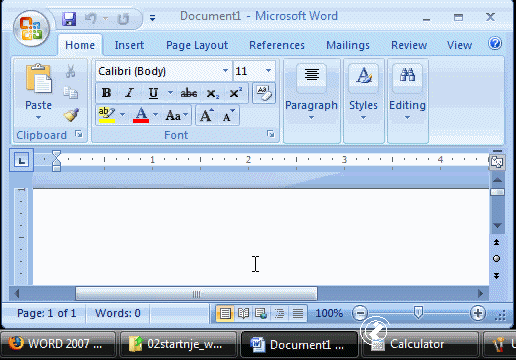Click the Select Browse Object circle
The width and height of the screenshot is (516, 360).
(496, 259)
